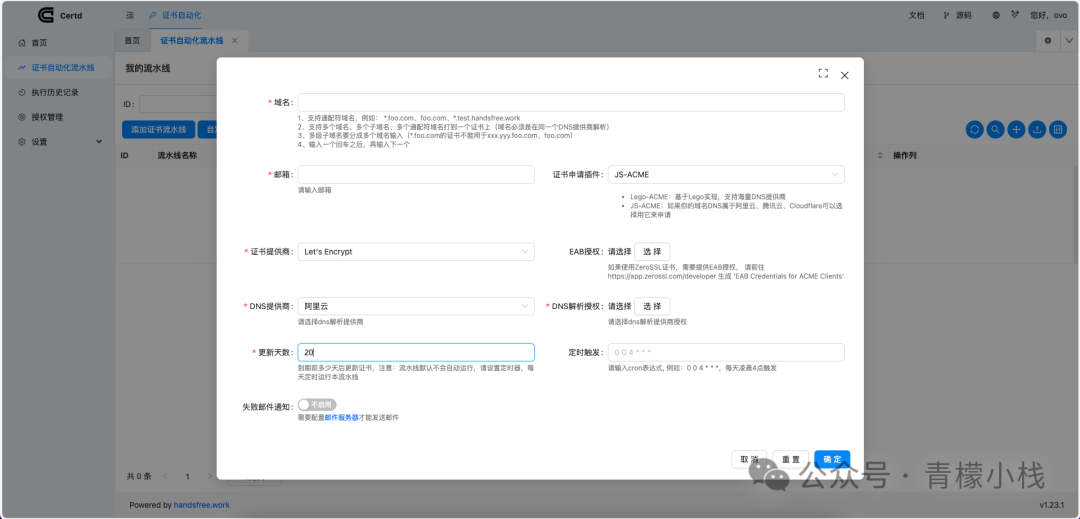Image resolution: width=1080 pixels, height=519 pixels.
Task: Click the sort icon beside 操作列
Action: [x=880, y=156]
